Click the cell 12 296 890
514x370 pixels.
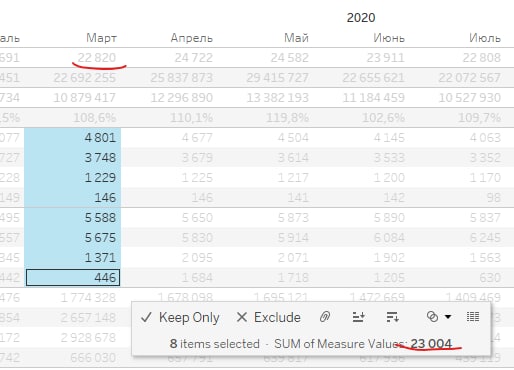coord(182,98)
